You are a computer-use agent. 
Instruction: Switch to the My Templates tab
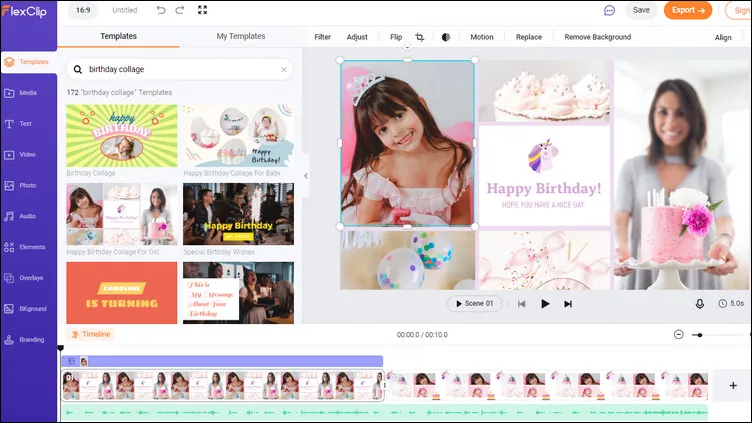241,36
